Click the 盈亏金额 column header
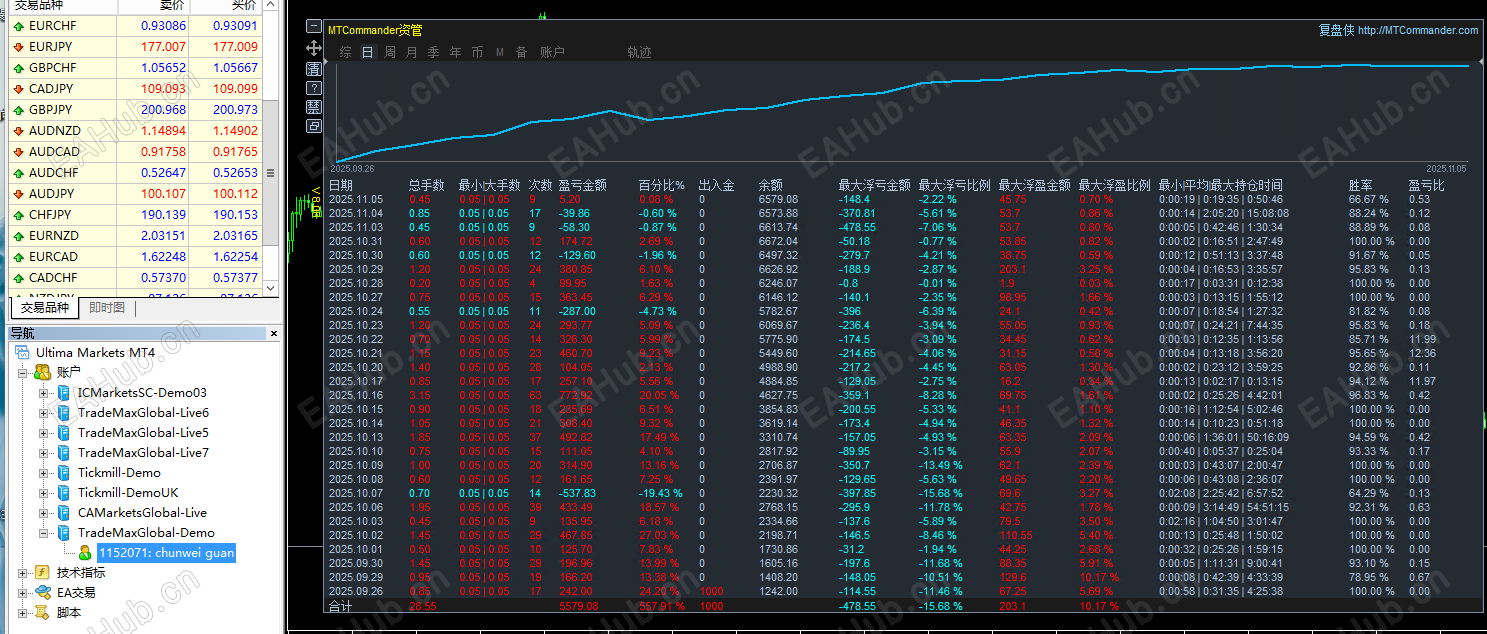Screen dimensions: 1487x634 [583, 185]
